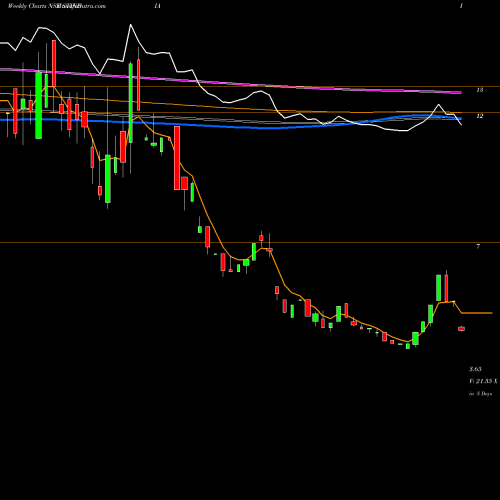Click the '13' price axis label

point(480,90)
